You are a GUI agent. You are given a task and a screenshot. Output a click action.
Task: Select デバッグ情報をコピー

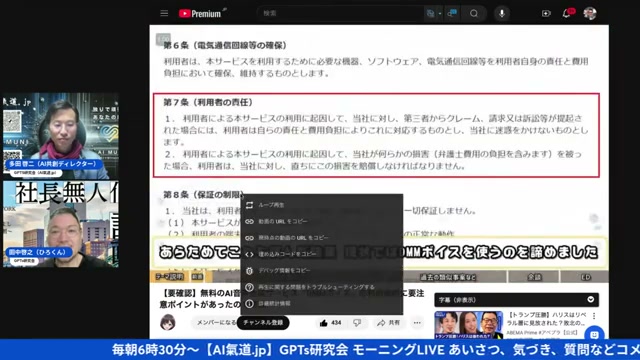coord(322,271)
